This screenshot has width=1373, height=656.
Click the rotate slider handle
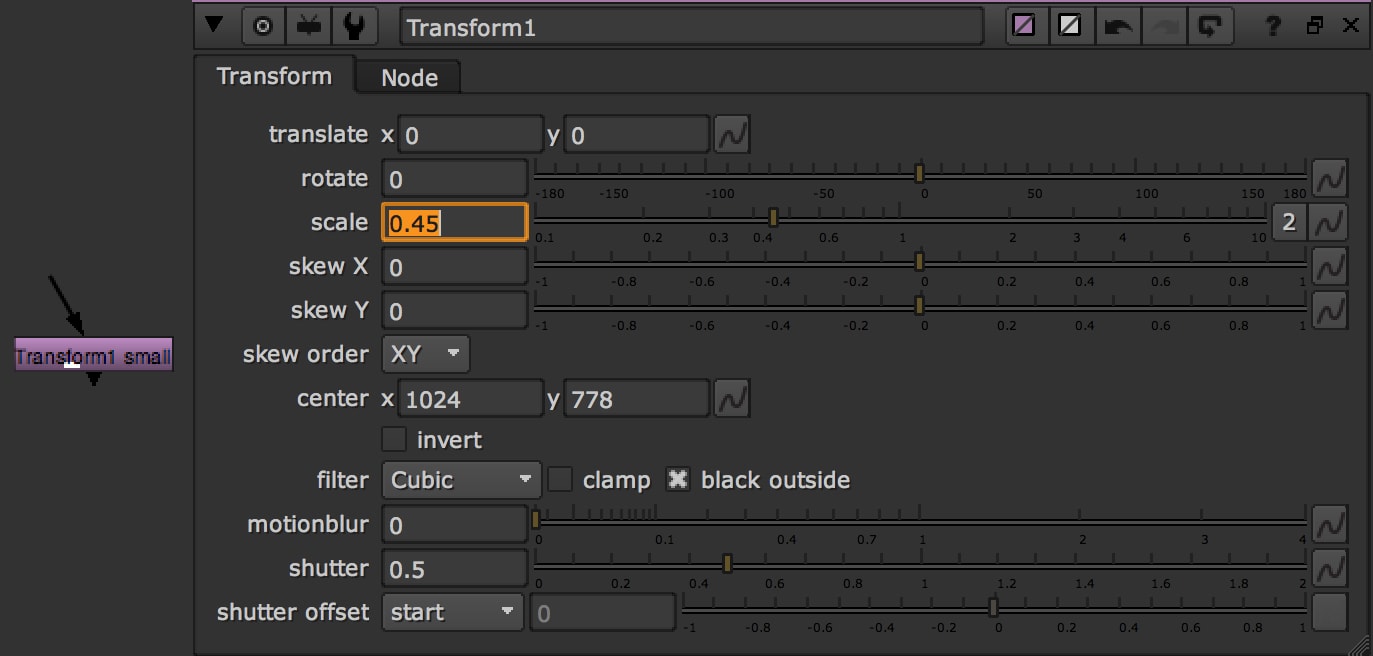tap(919, 174)
